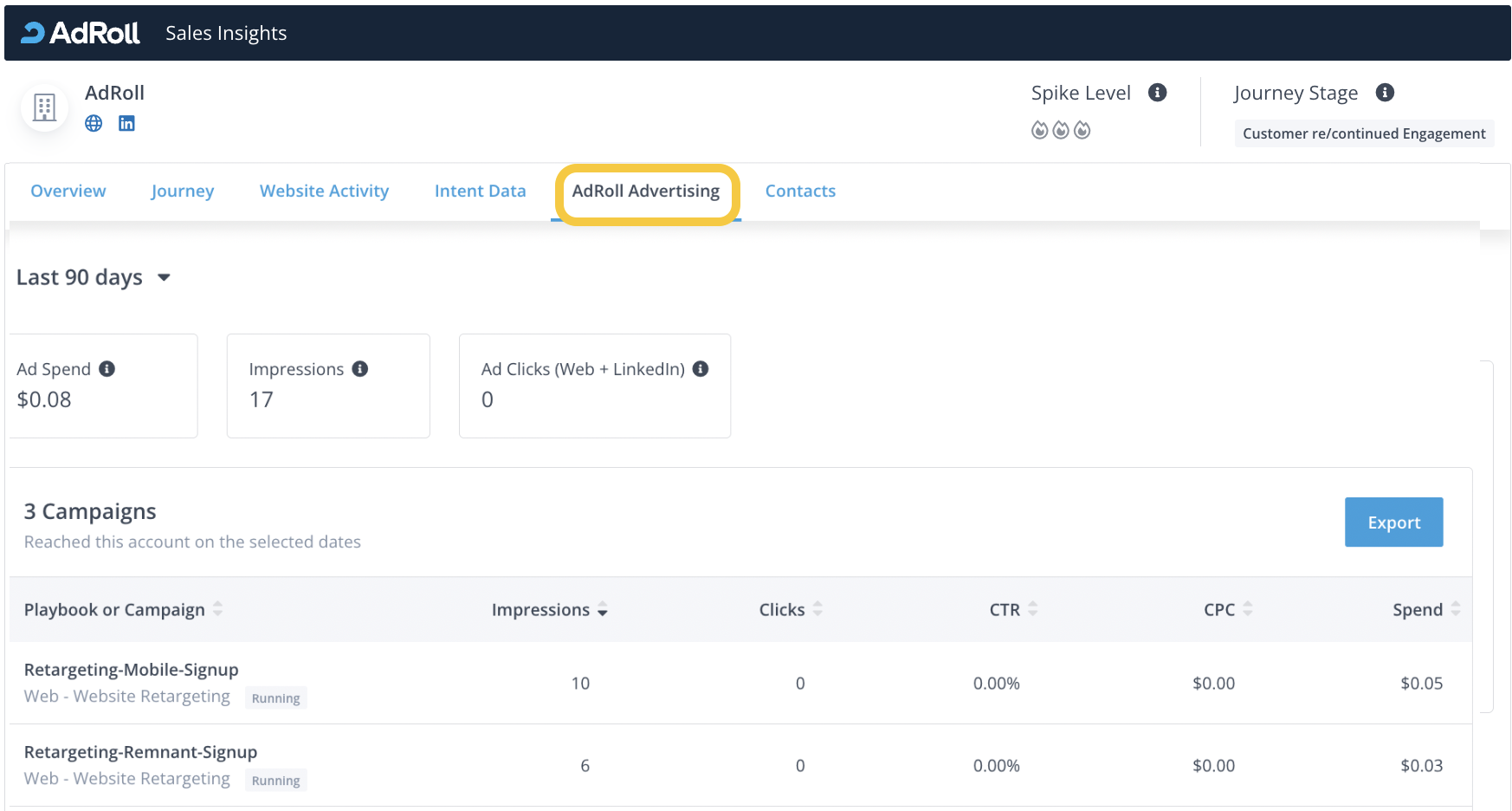Image resolution: width=1512 pixels, height=811 pixels.
Task: Show Ad Clicks info icon
Action: point(701,369)
